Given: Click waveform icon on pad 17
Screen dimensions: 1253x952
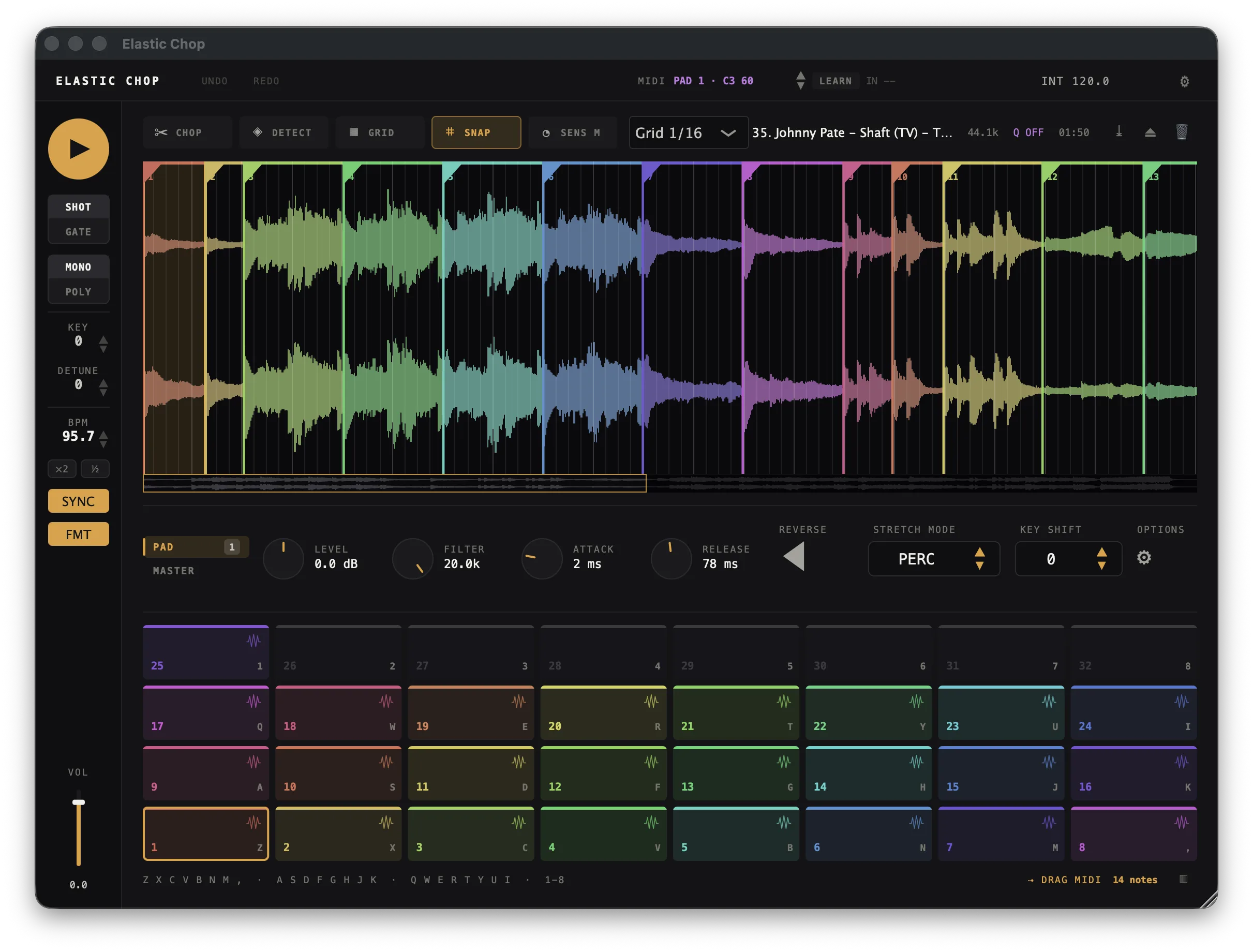Looking at the screenshot, I should [253, 702].
